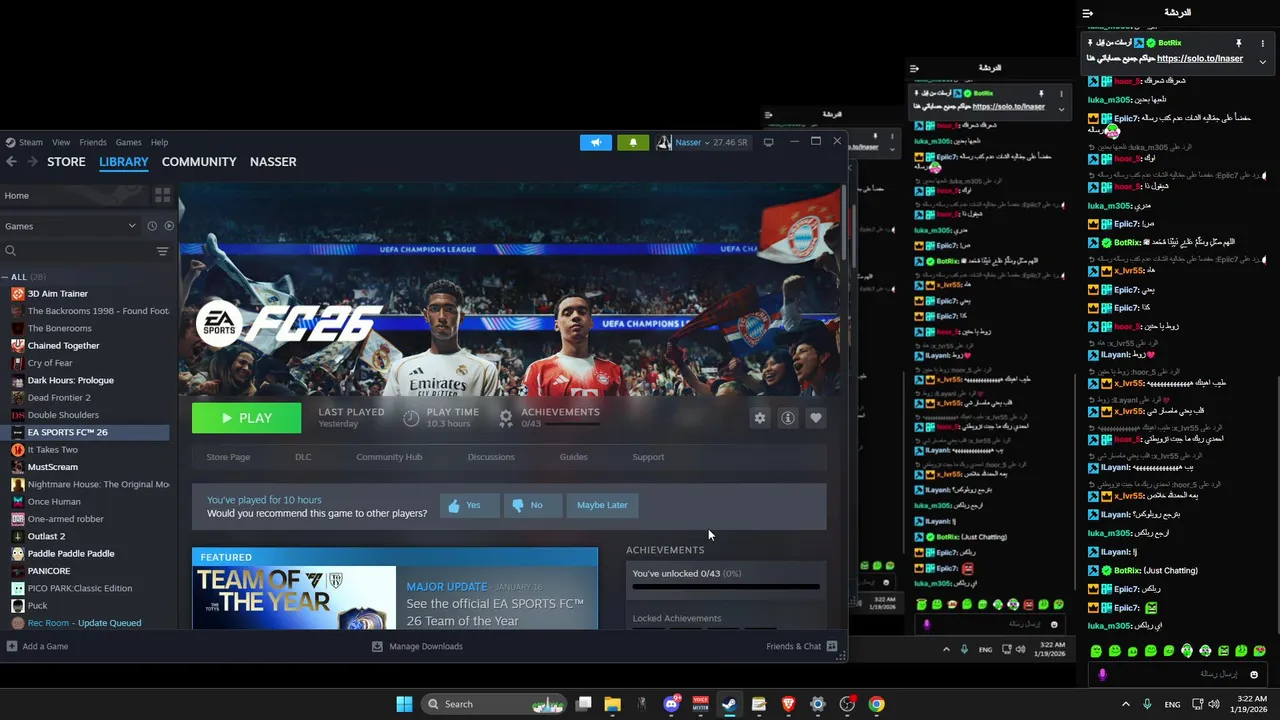Open the Friends menu
This screenshot has width=1280, height=720.
tap(93, 142)
